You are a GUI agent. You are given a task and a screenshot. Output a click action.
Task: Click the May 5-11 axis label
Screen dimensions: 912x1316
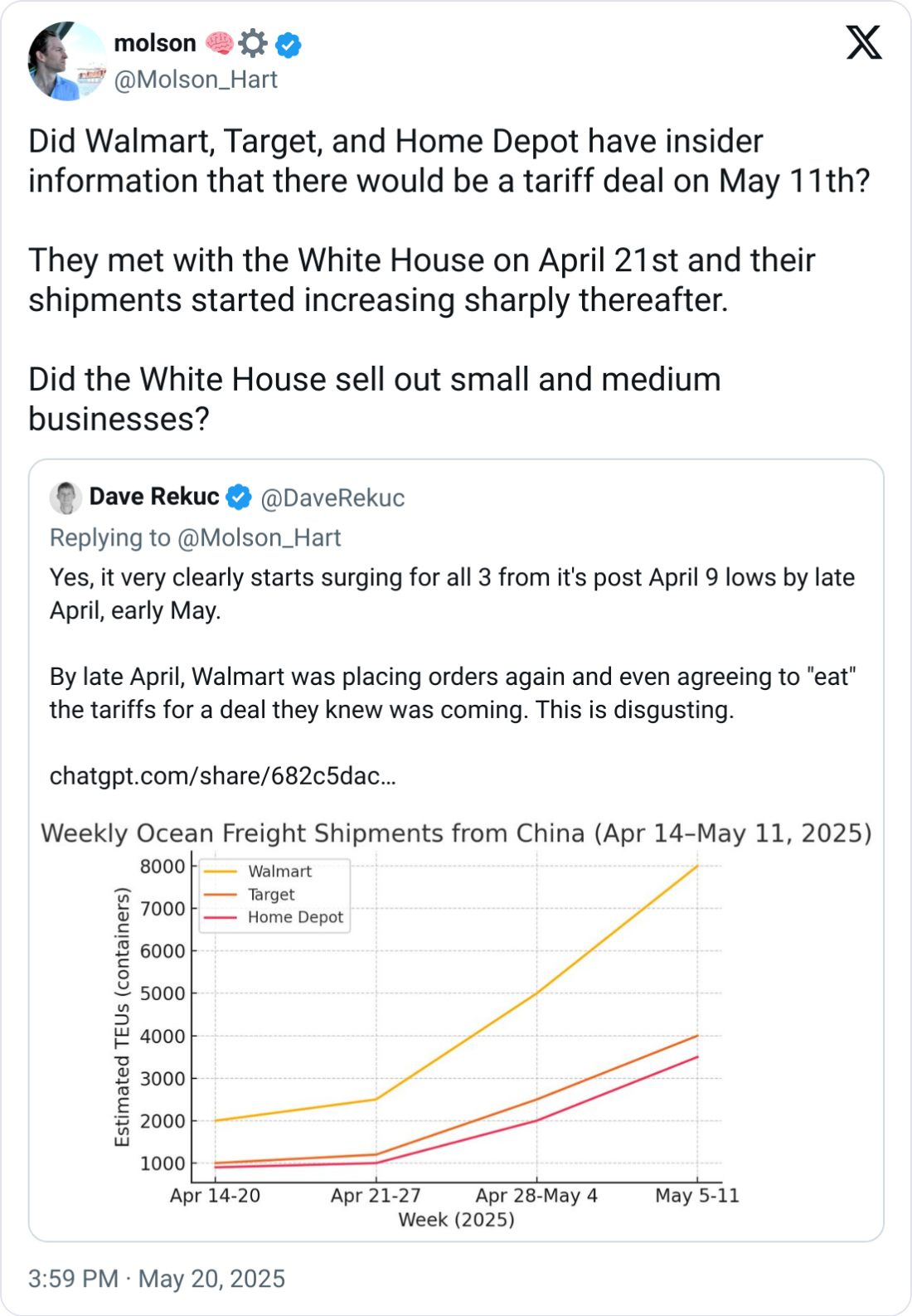point(696,1196)
